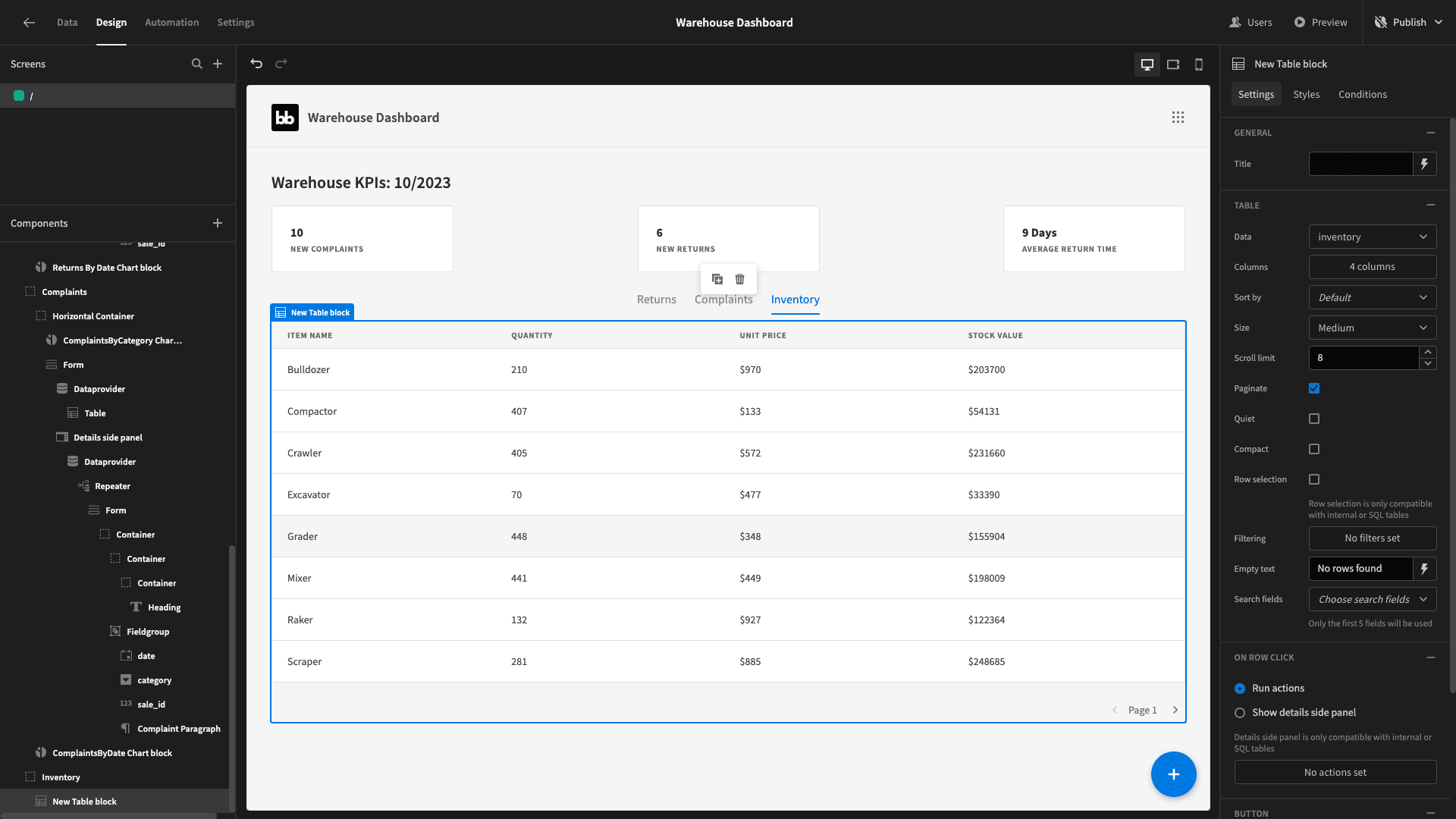Search screens with magnifier icon
Screen dimensions: 1456x819
197,64
